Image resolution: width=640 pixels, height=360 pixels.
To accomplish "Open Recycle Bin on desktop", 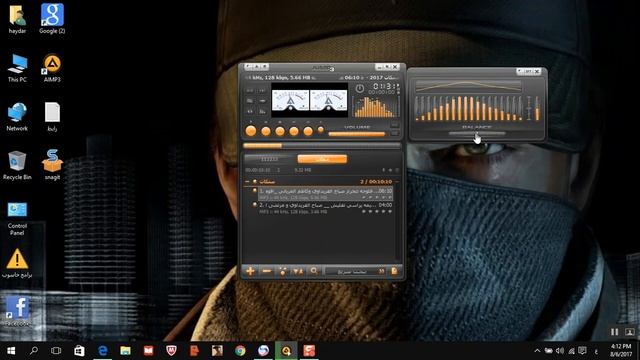I will (17, 166).
